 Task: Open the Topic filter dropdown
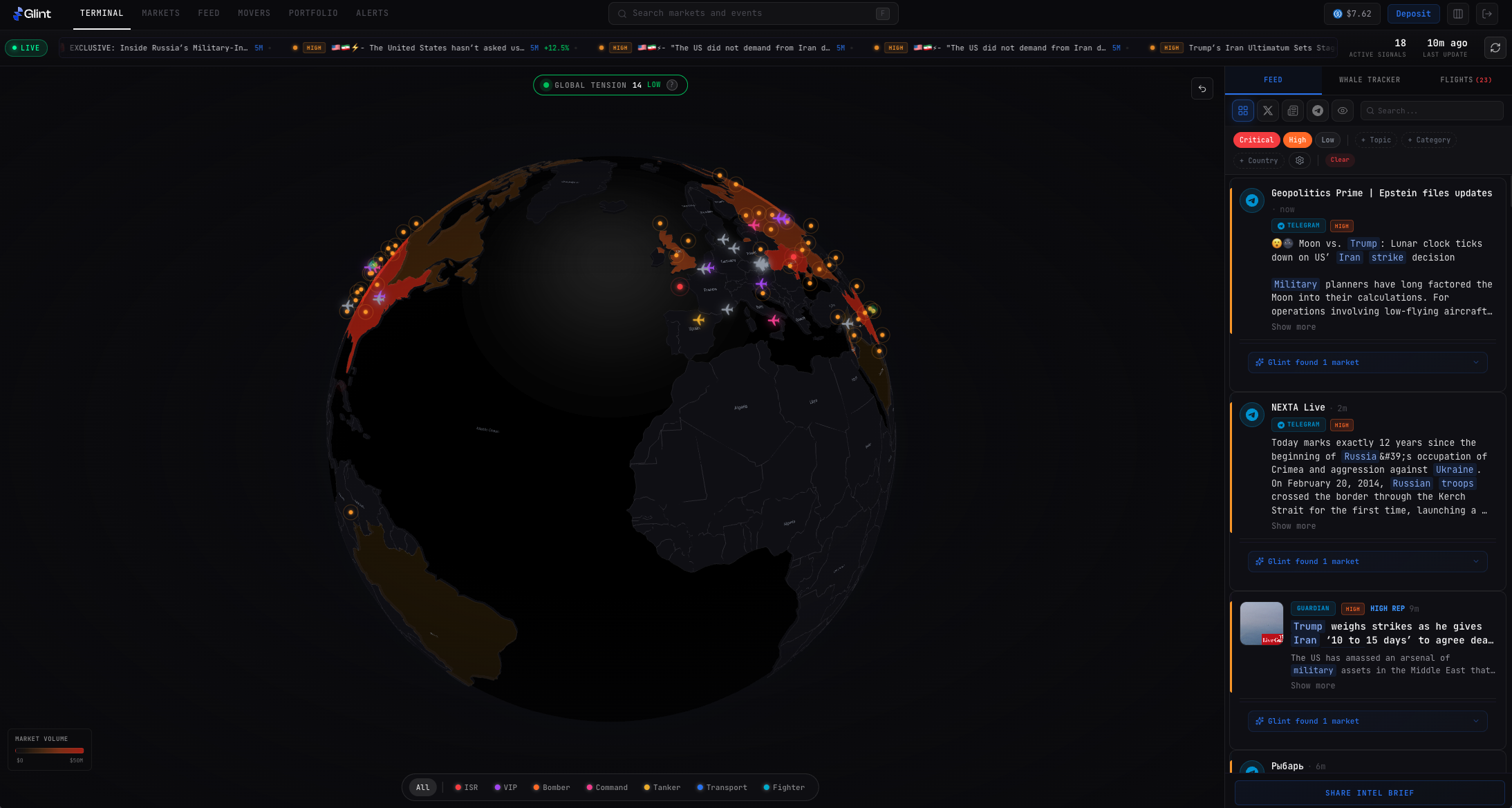(1375, 140)
